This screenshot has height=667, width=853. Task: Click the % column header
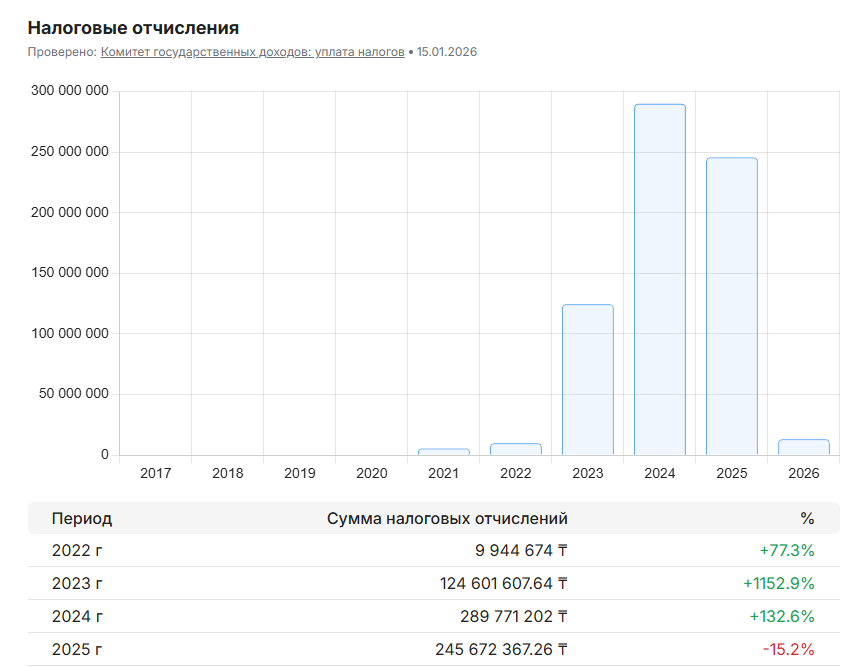point(807,518)
